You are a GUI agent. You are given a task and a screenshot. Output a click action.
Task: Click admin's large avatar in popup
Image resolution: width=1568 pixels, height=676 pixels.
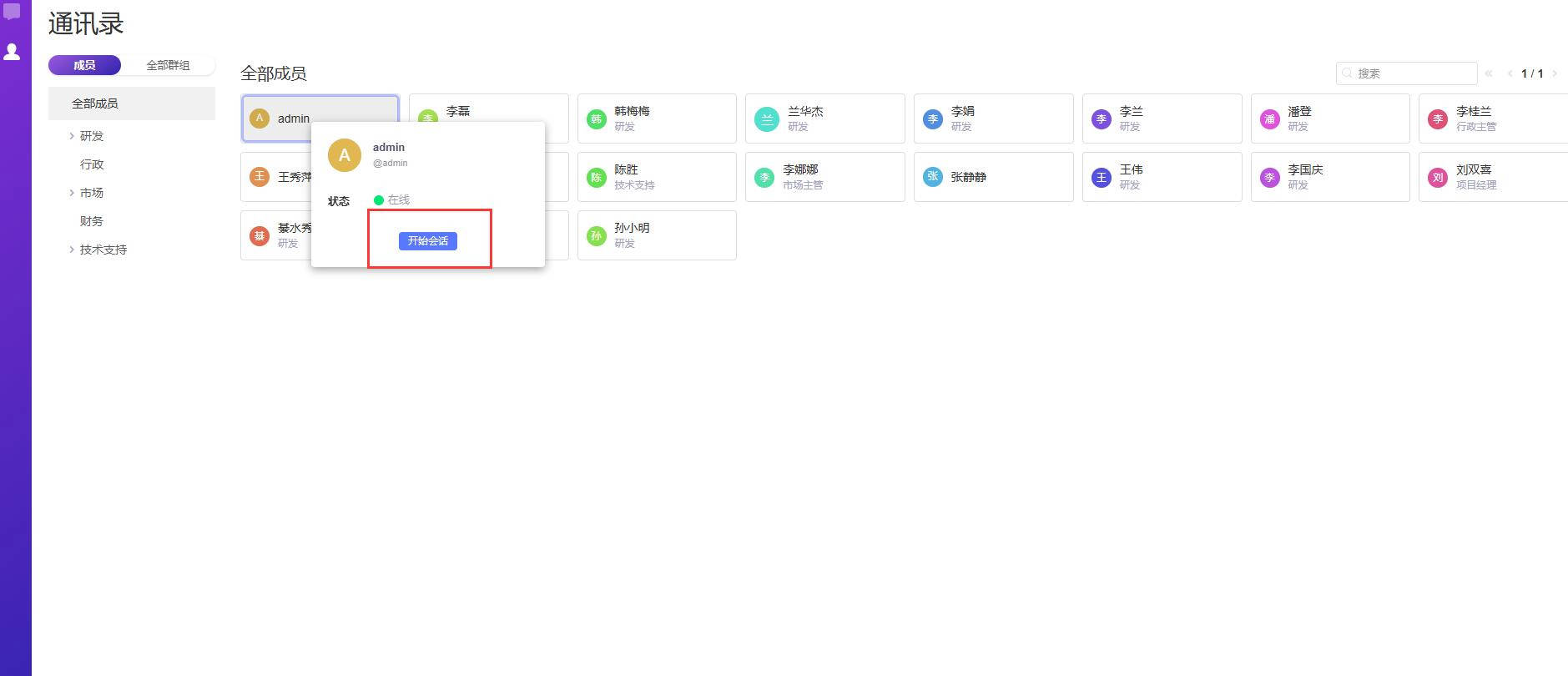pos(345,155)
